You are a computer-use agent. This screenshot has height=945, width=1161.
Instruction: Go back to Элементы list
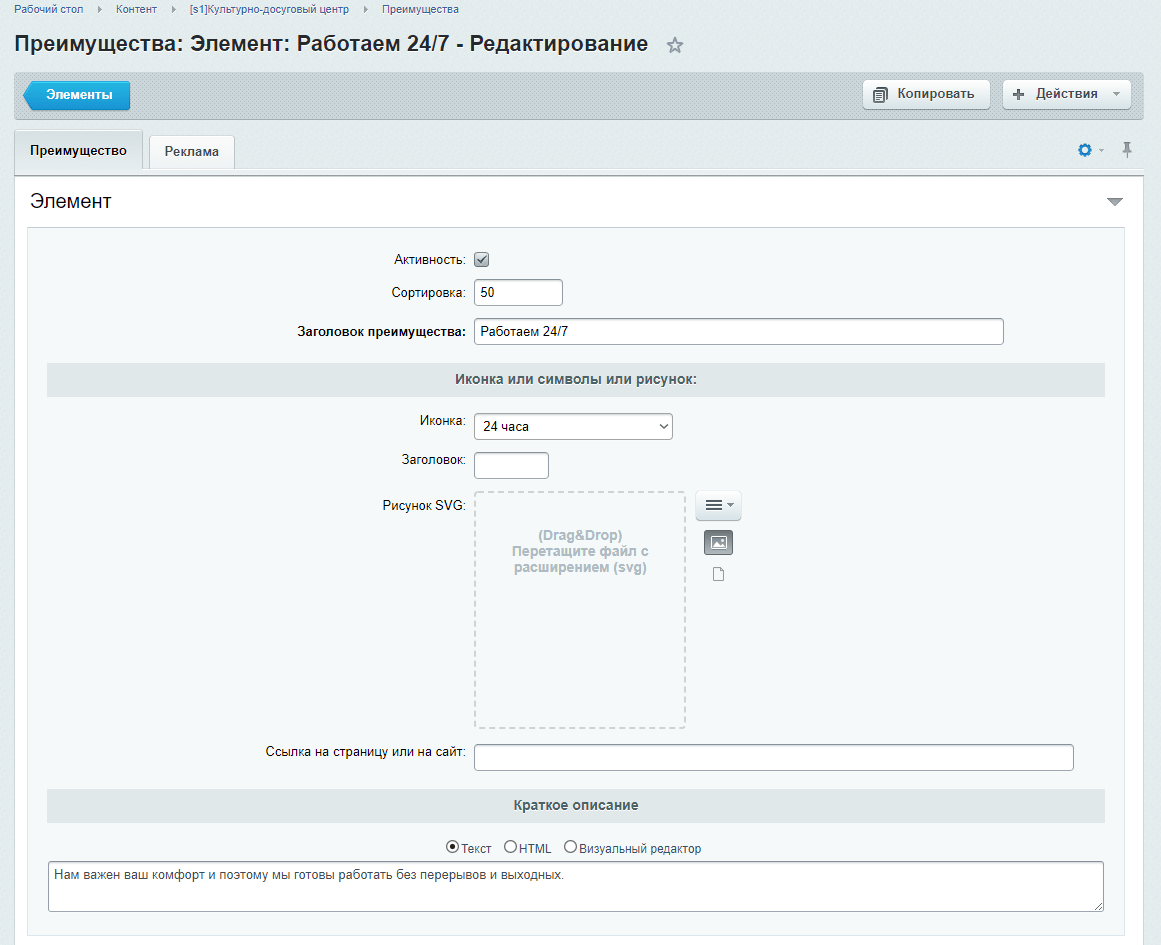(x=77, y=95)
